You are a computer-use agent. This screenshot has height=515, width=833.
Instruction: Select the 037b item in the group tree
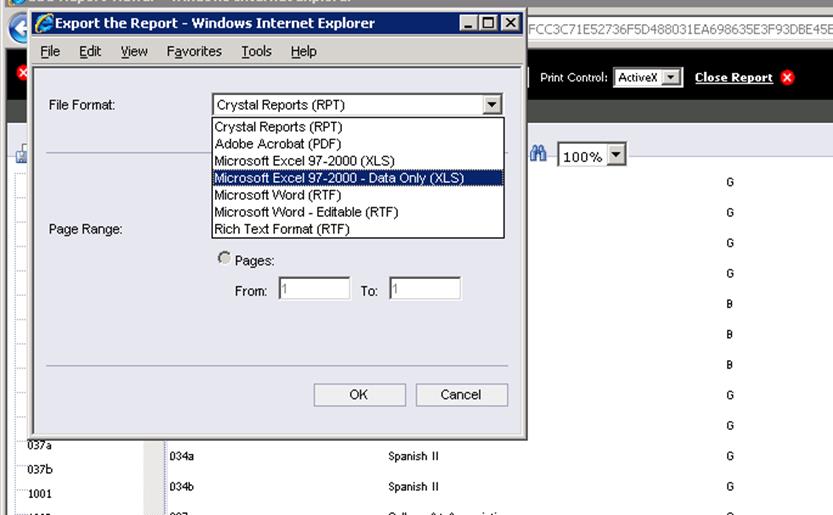40,469
